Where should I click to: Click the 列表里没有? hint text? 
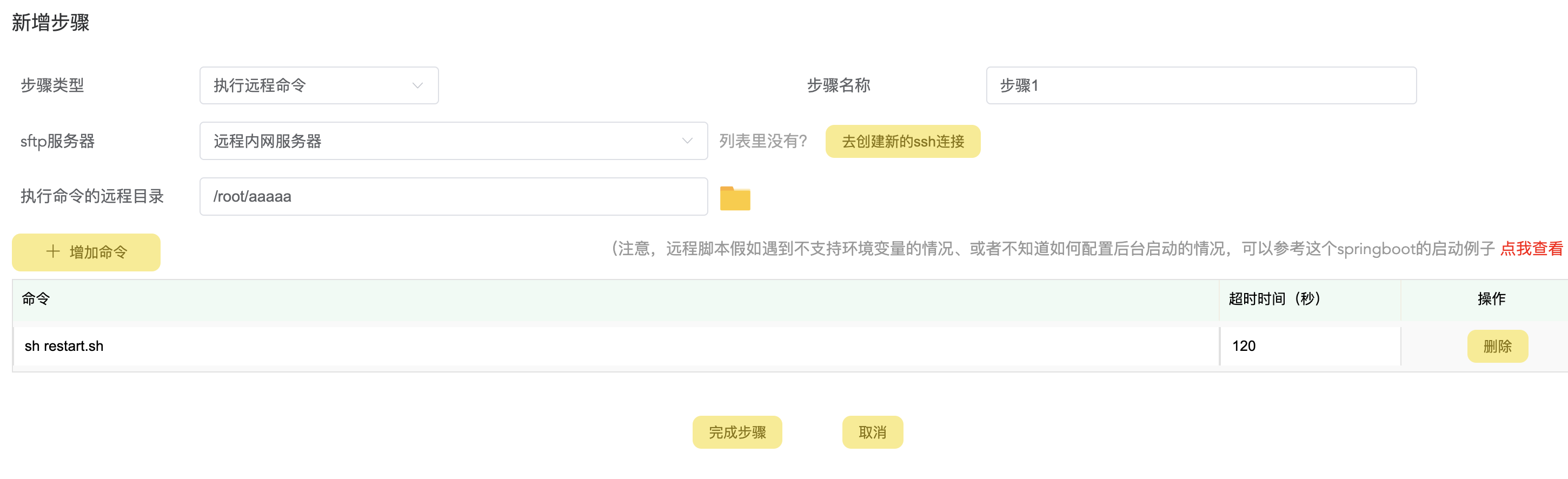[763, 142]
